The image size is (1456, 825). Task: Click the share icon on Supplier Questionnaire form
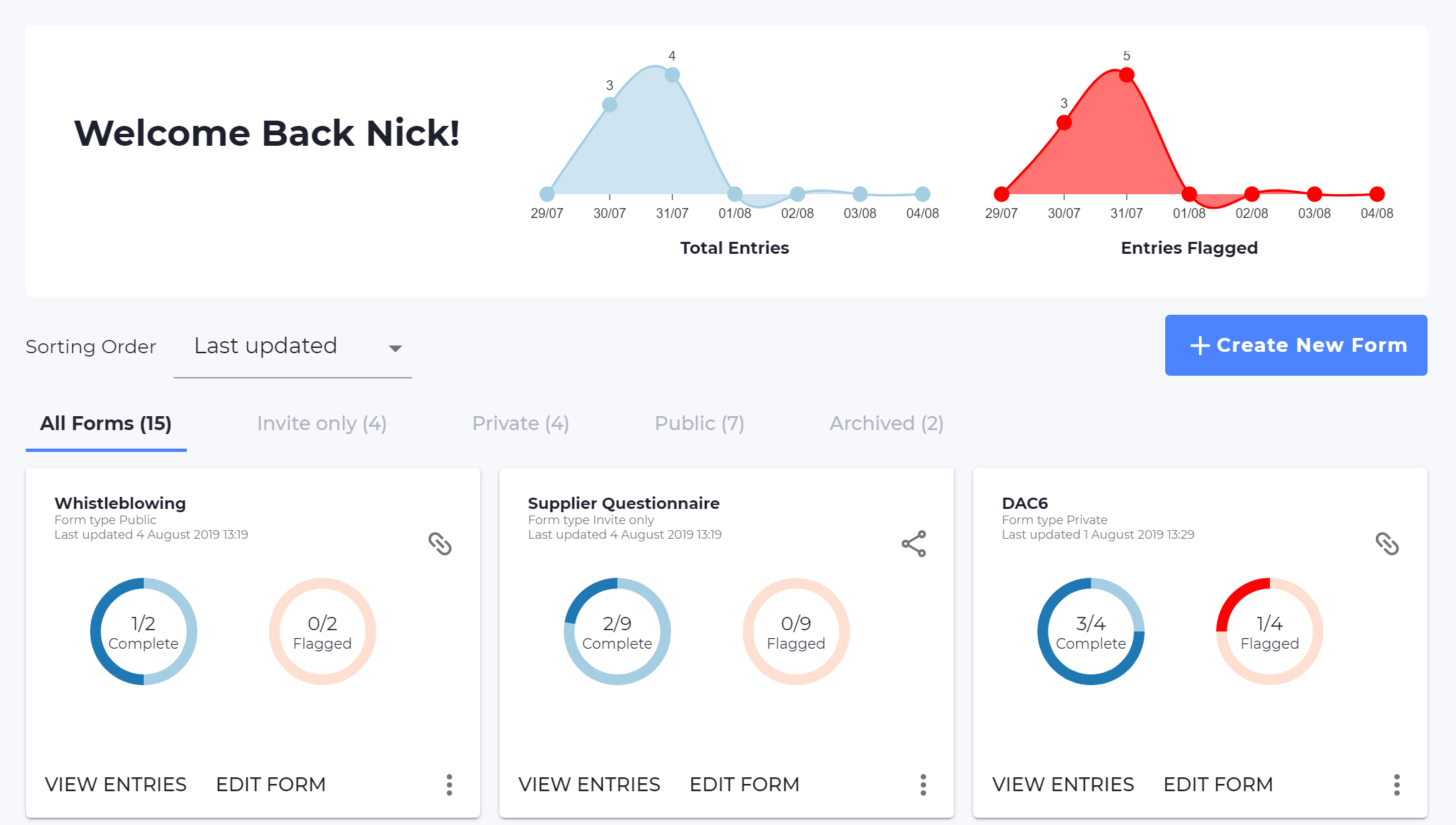coord(912,545)
